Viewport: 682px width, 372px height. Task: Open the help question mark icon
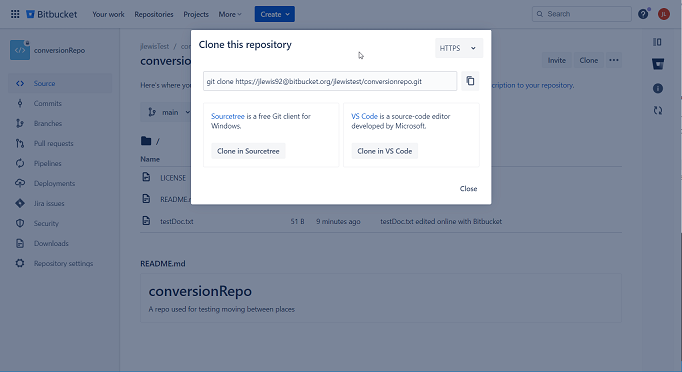tap(643, 14)
